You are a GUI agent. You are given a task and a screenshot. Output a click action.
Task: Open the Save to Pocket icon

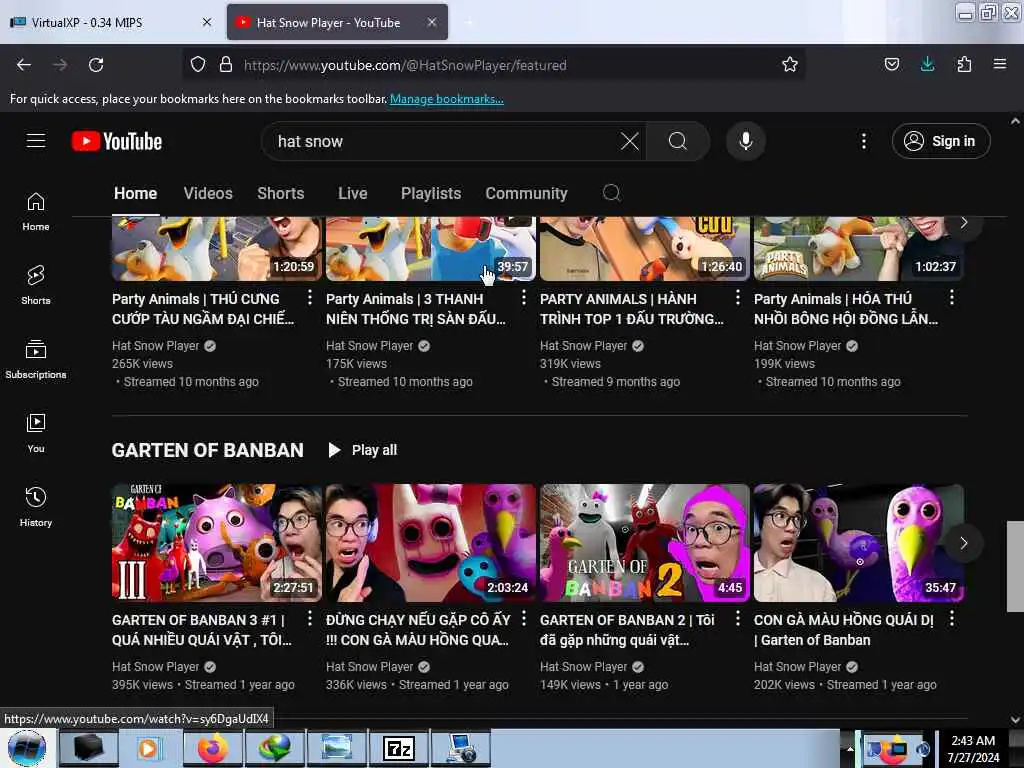point(891,64)
